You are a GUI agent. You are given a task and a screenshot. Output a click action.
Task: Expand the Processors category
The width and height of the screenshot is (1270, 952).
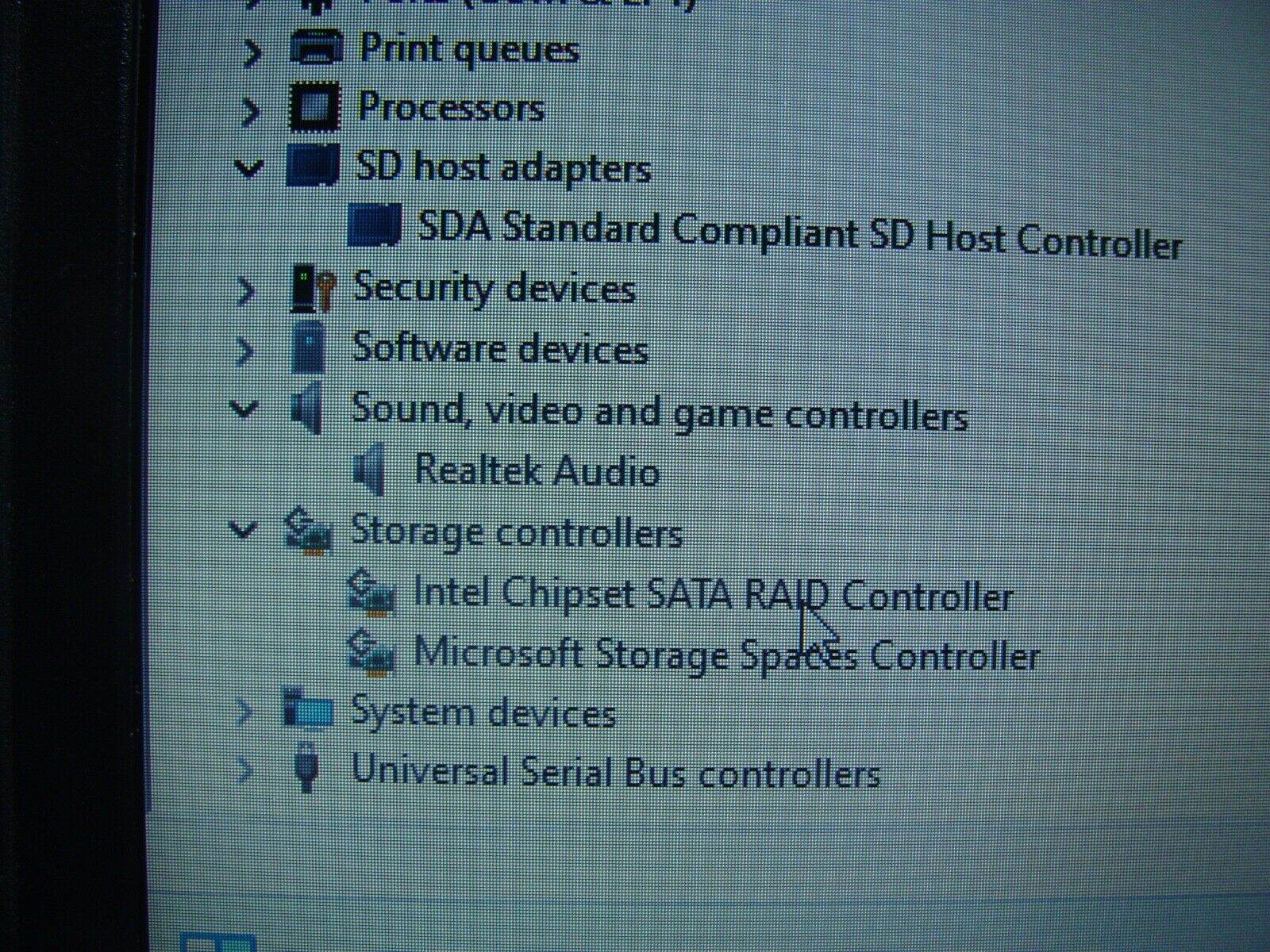251,109
